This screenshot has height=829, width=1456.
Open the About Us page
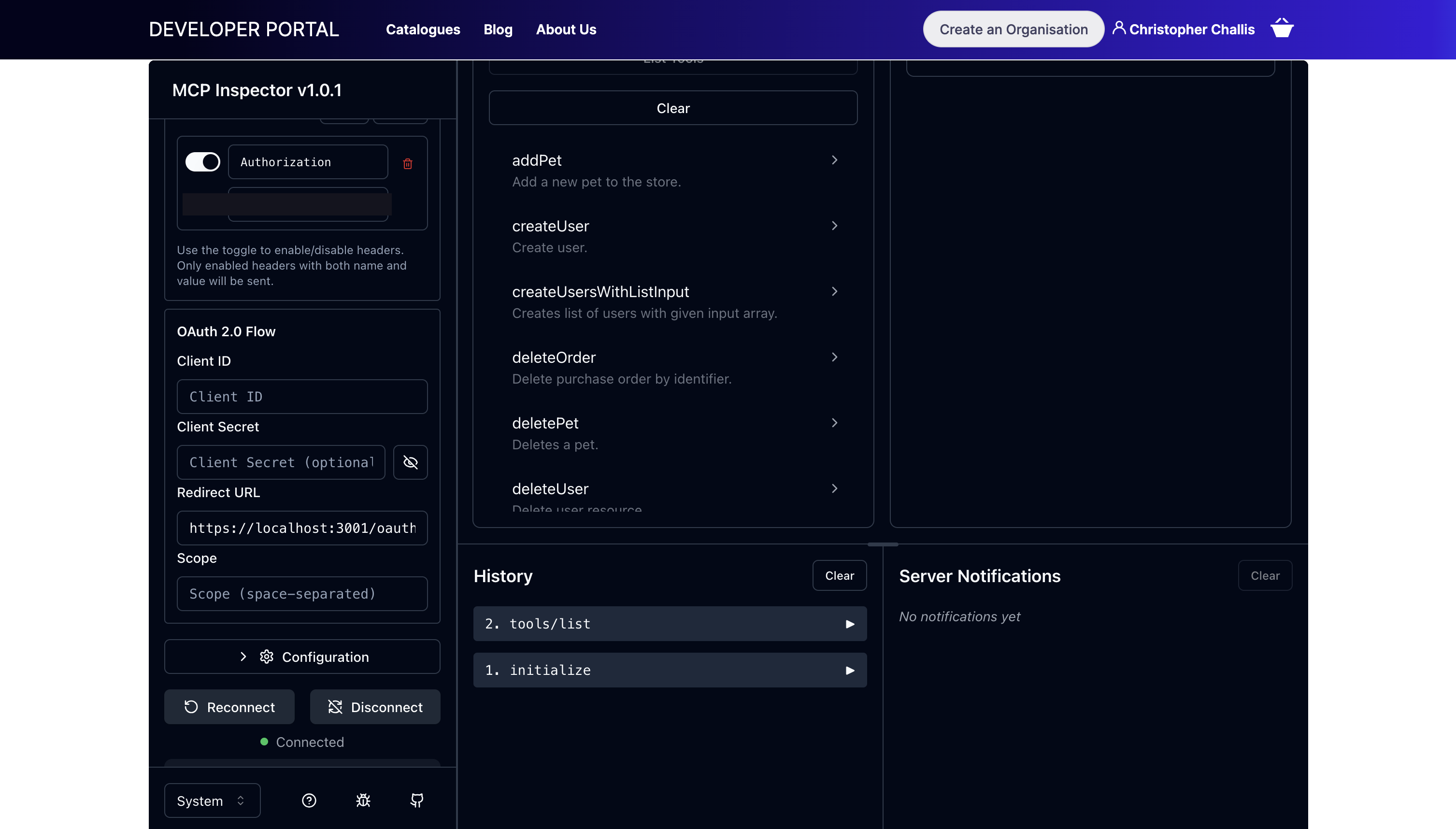[566, 29]
